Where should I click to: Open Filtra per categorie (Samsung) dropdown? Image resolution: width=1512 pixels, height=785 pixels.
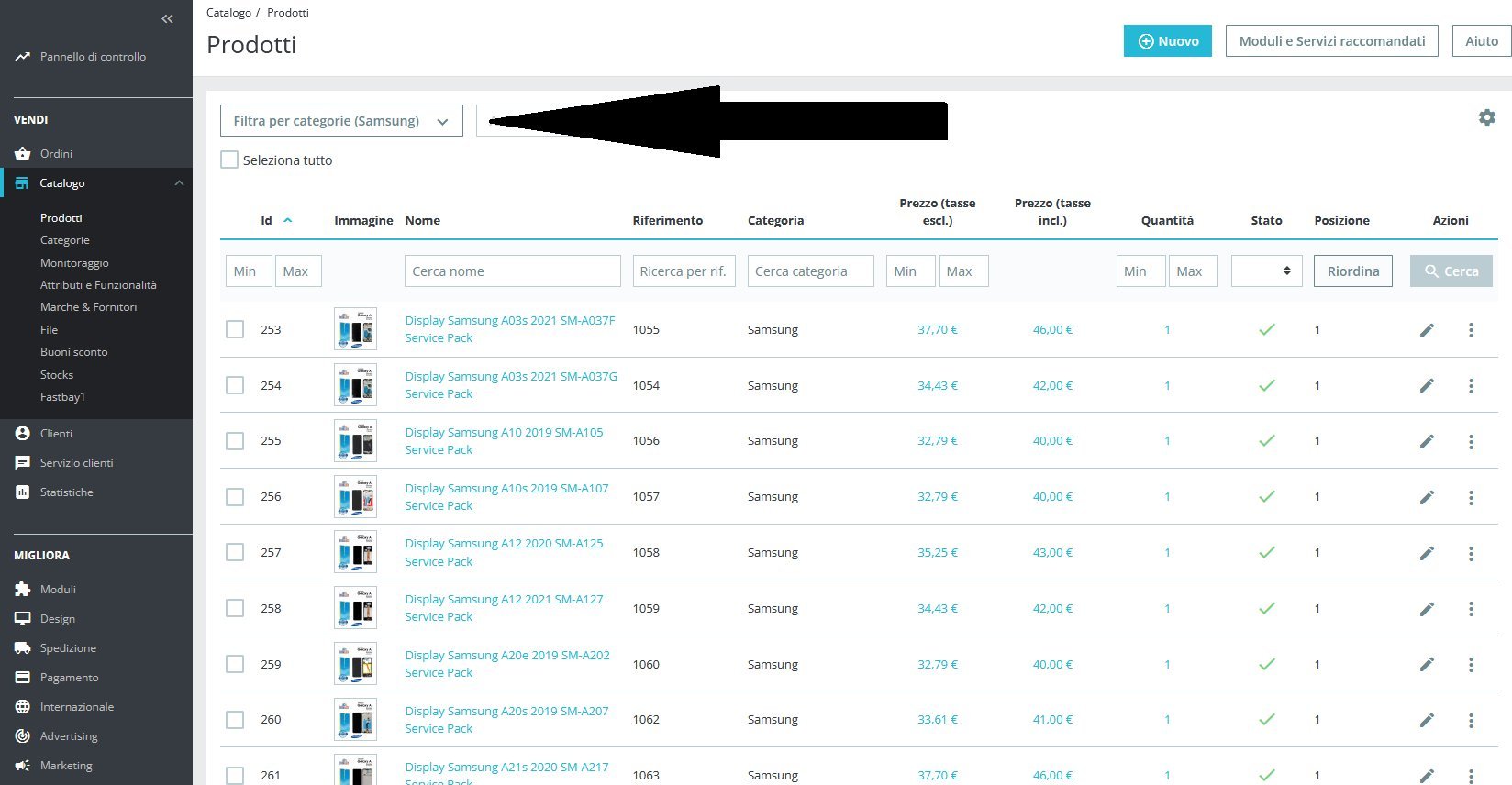[341, 121]
